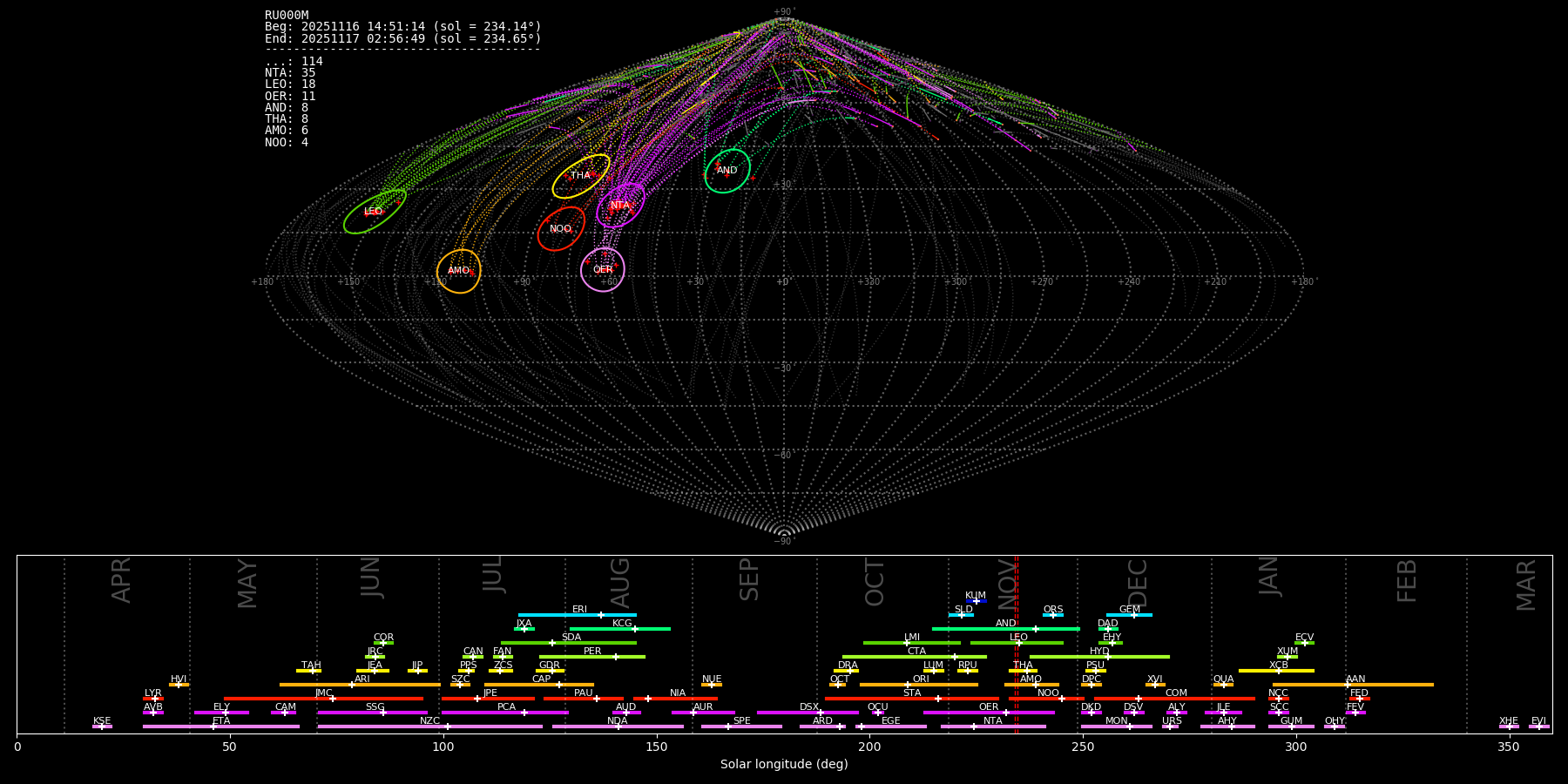Click the cyan ERI activity bar
Screen dimensions: 1568x784
[x=577, y=615]
